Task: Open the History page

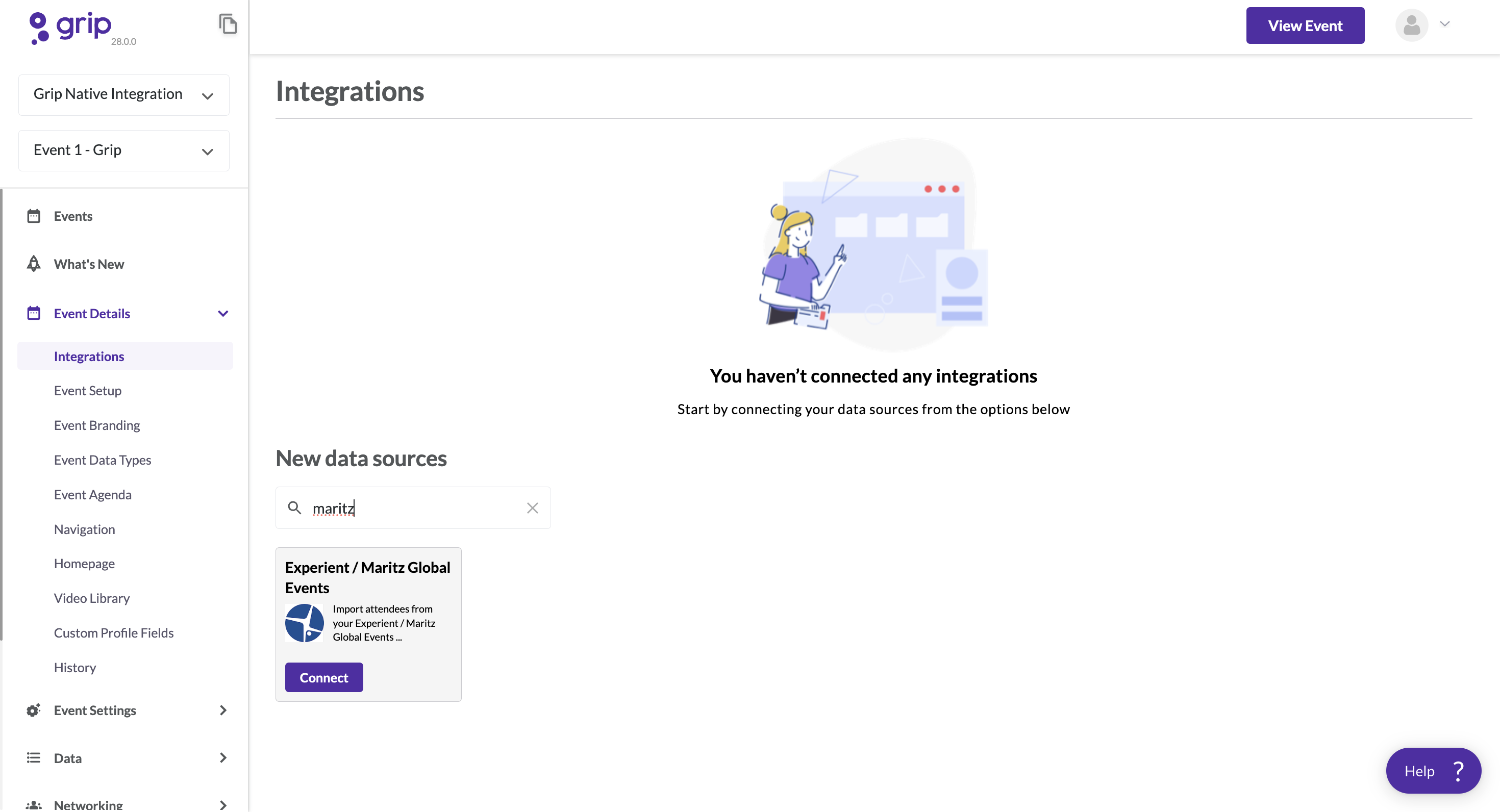Action: click(74, 667)
